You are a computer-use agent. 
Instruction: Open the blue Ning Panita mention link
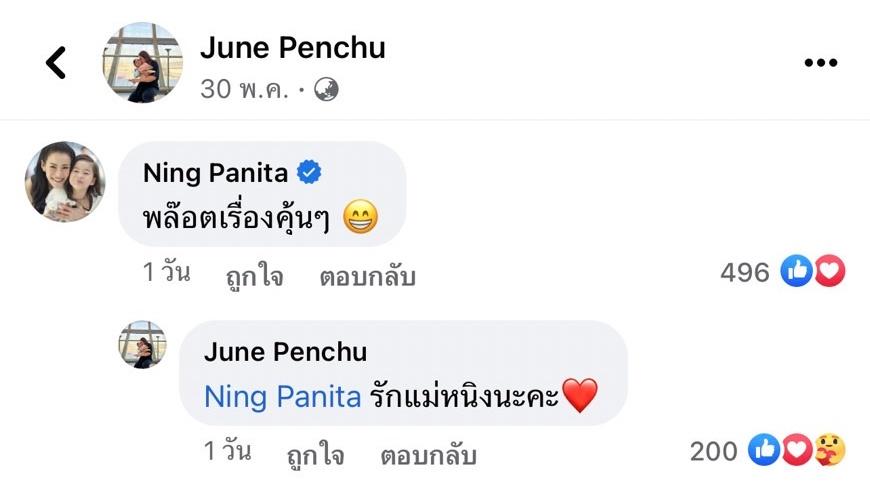point(282,397)
